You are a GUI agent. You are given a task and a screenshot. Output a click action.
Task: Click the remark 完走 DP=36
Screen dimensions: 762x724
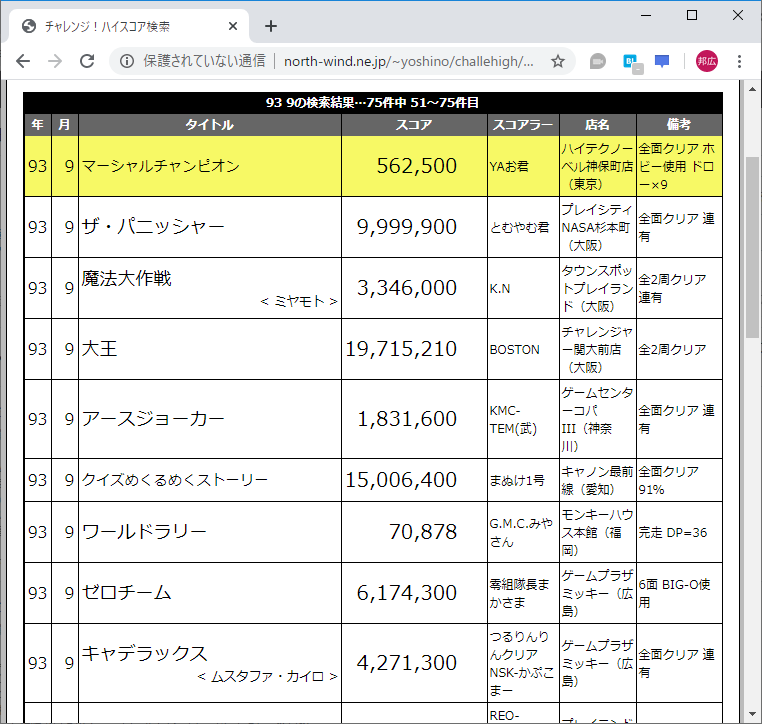(x=673, y=533)
